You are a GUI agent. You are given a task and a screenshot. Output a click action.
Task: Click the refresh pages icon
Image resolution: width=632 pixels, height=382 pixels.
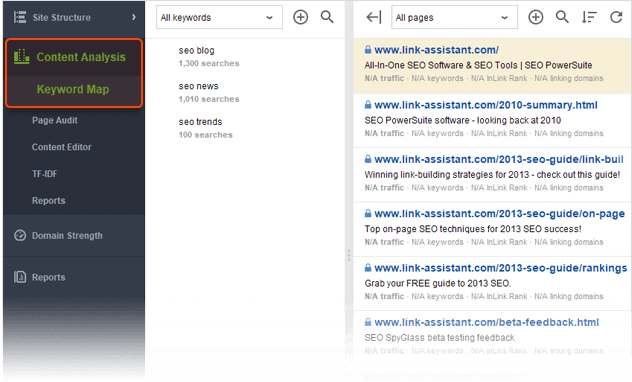616,17
